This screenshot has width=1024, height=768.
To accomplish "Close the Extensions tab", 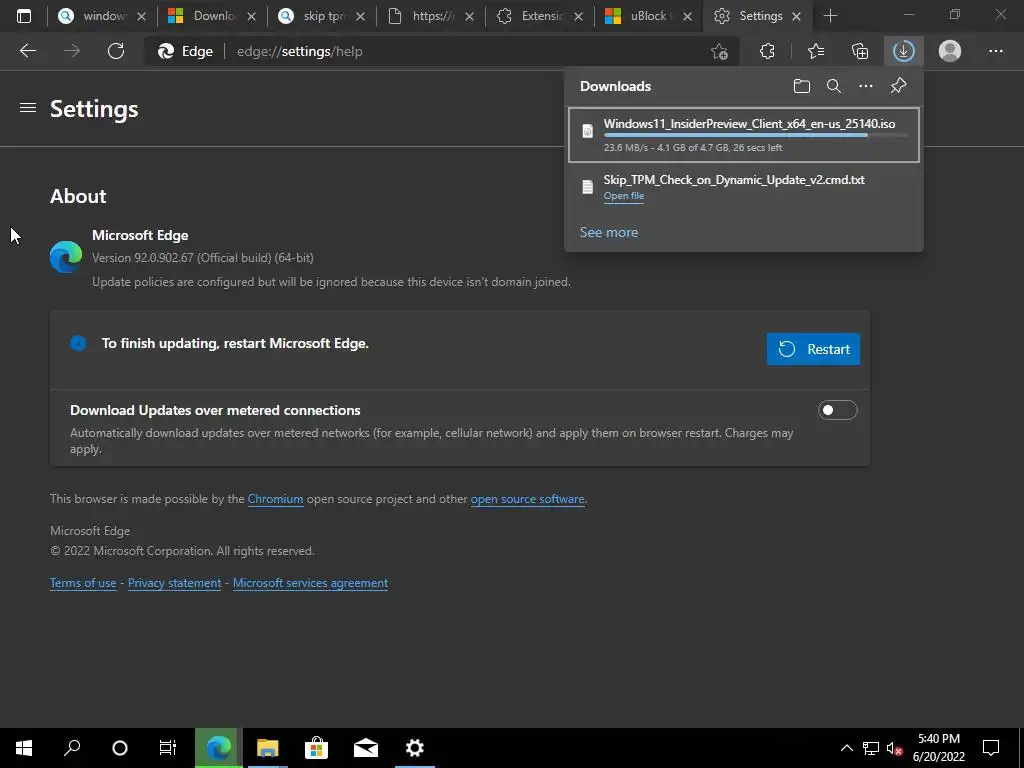I will tap(578, 16).
